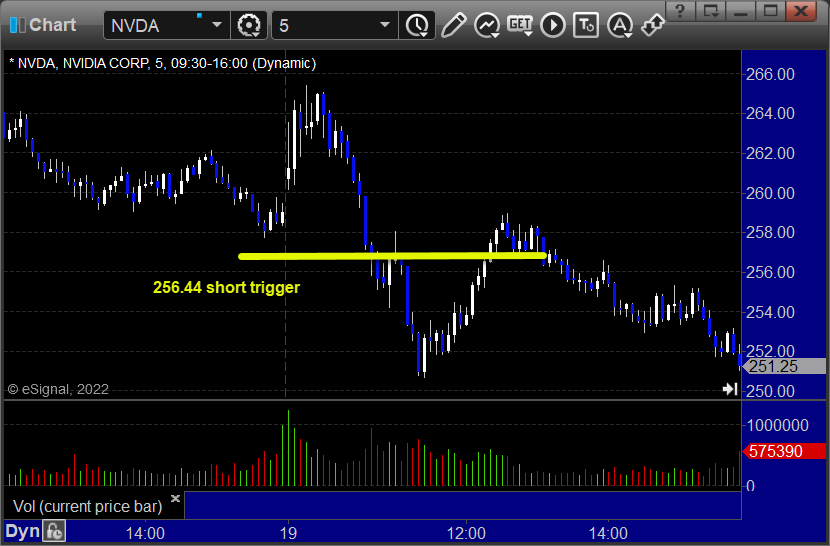This screenshot has width=830, height=546.
Task: Click the To trade icon
Action: click(586, 25)
